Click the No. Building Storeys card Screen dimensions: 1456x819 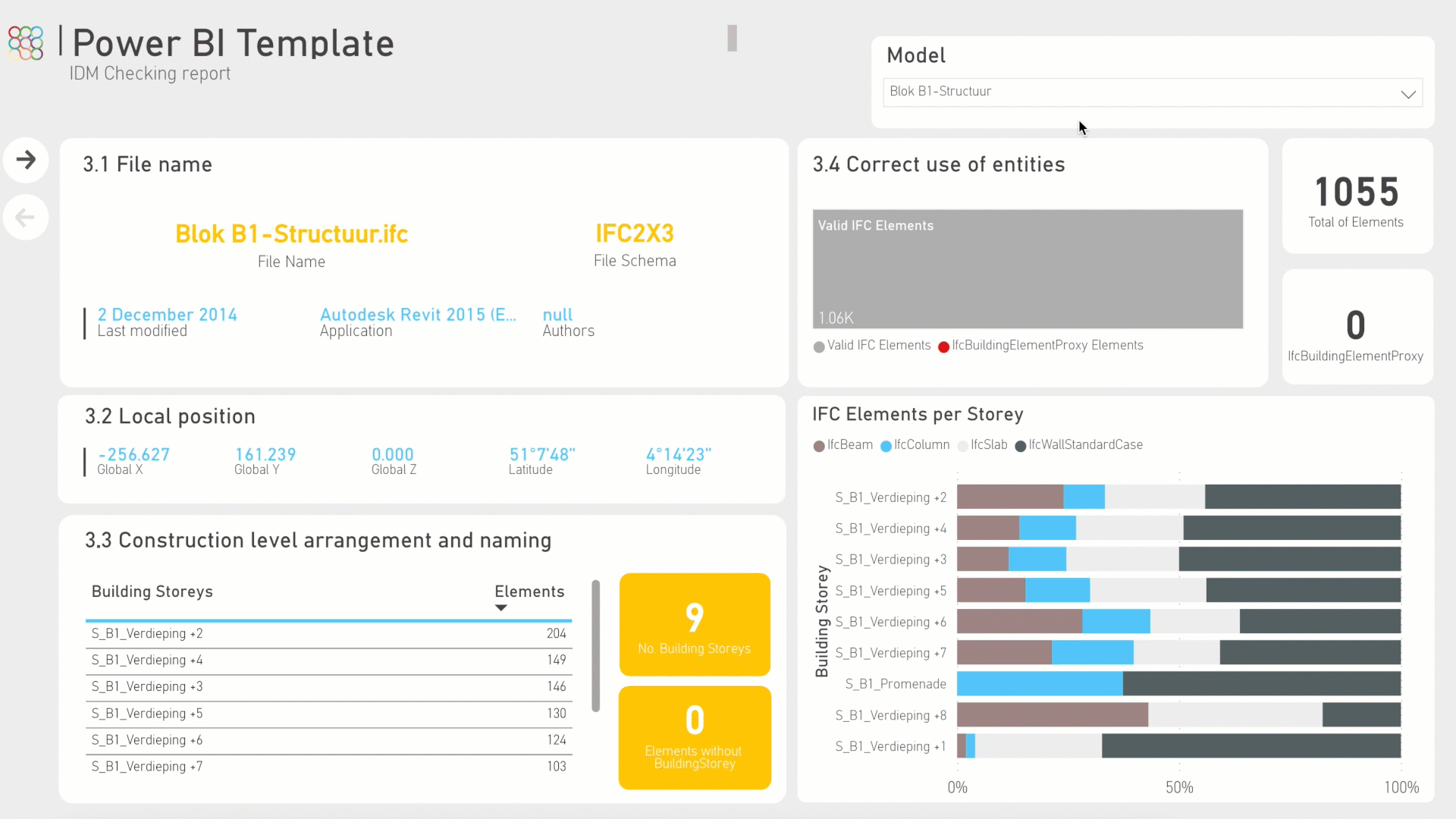coord(695,625)
